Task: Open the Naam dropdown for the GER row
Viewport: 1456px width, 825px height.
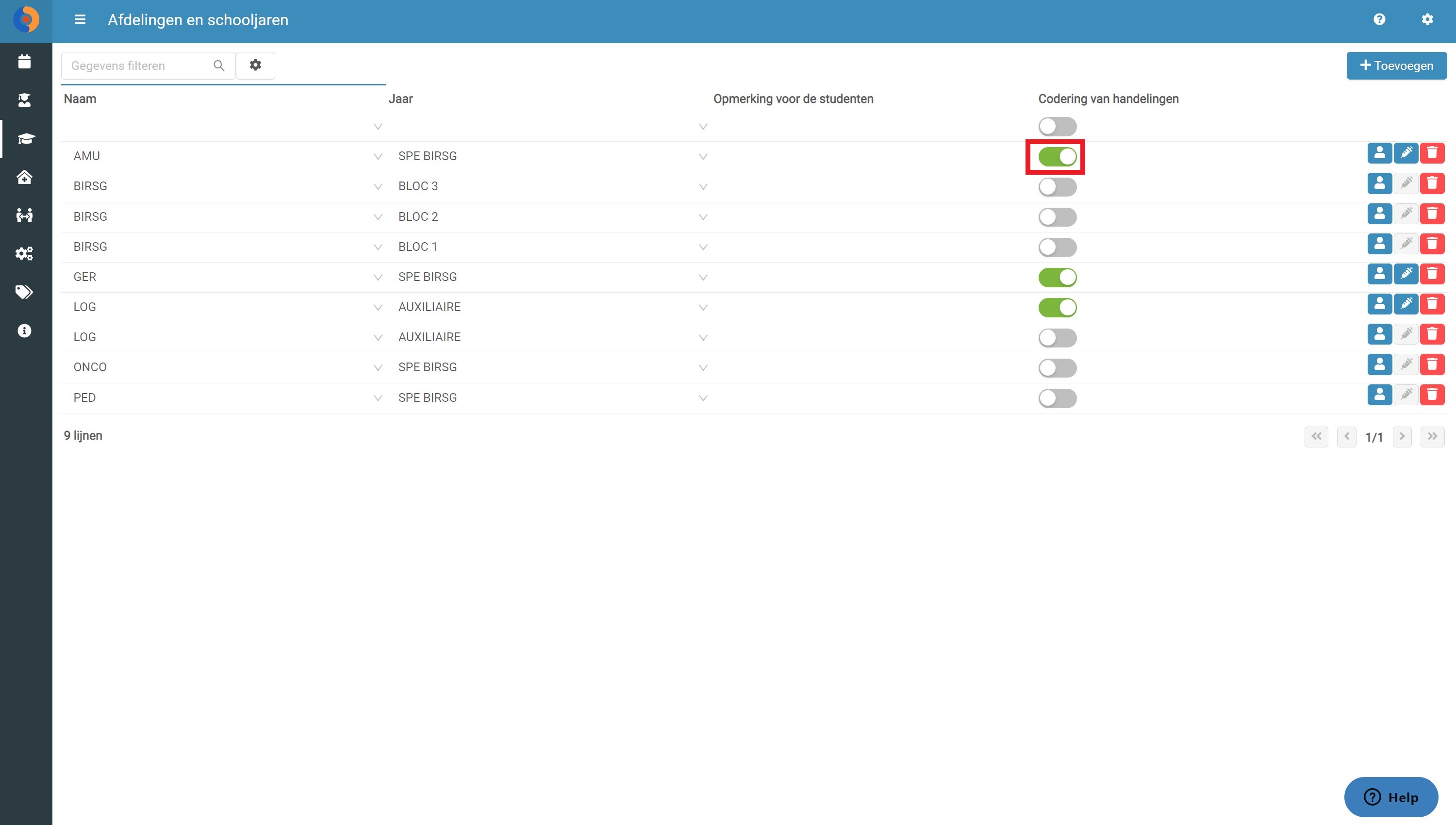Action: pos(378,278)
